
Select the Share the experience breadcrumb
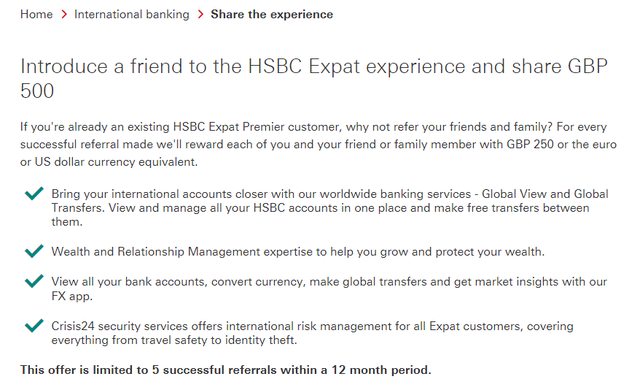pyautogui.click(x=272, y=14)
